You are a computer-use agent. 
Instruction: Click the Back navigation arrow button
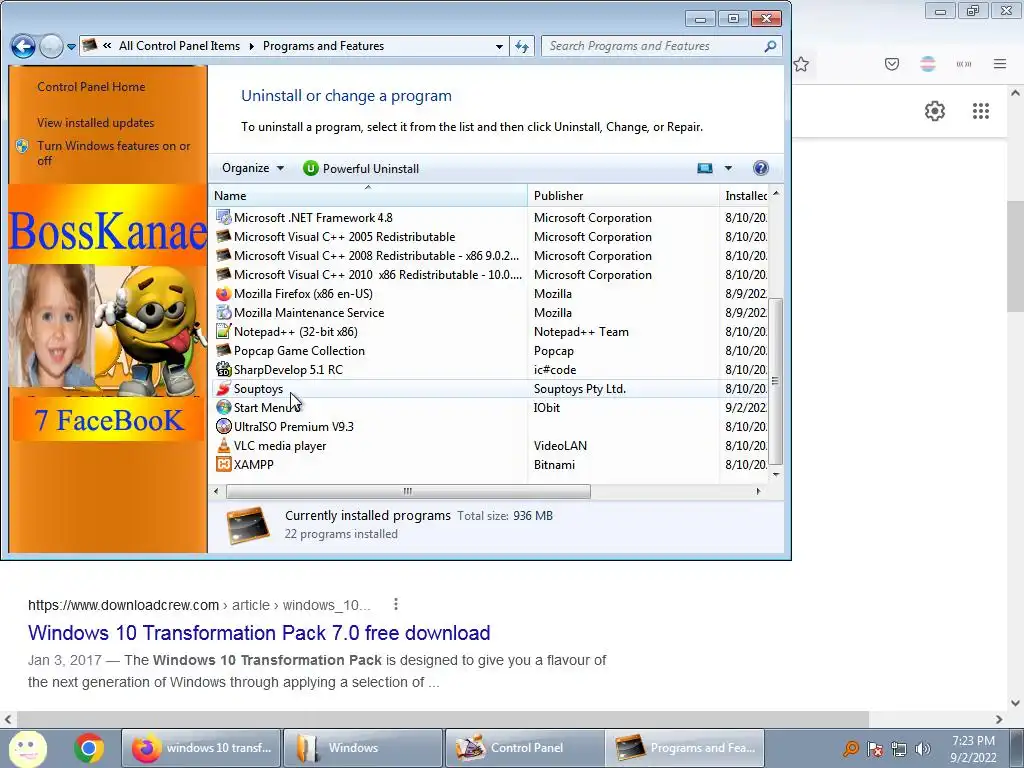point(23,46)
